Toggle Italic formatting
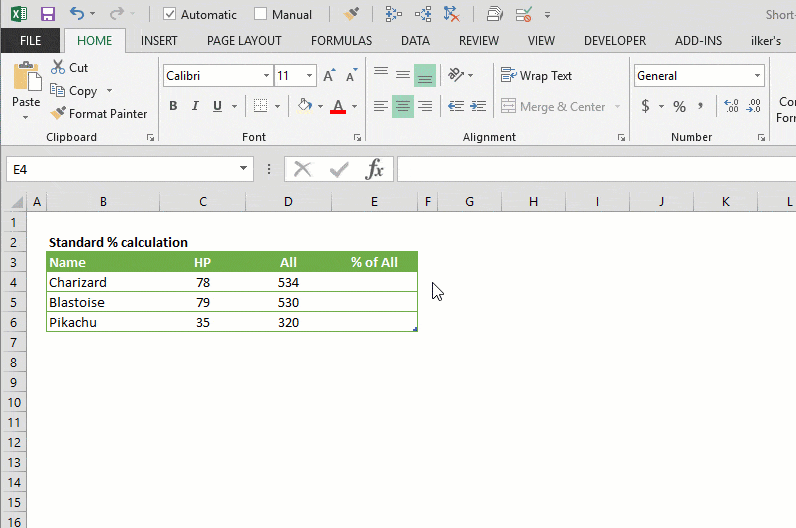 tap(195, 106)
